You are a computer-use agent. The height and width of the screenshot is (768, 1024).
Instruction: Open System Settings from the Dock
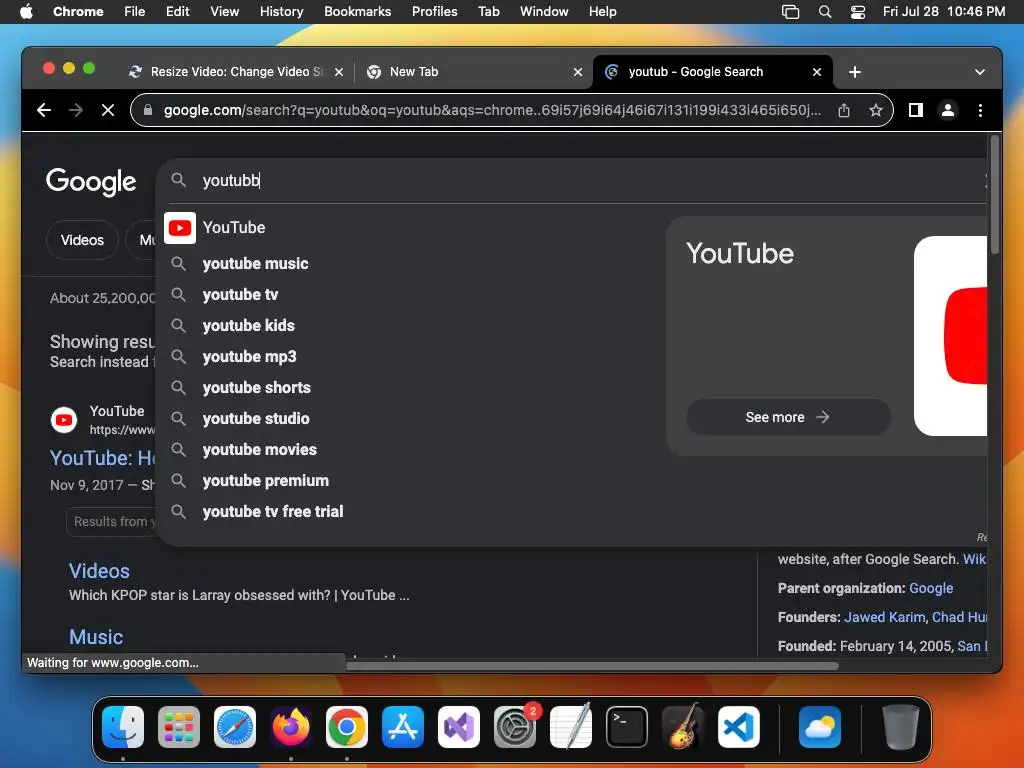coord(515,727)
